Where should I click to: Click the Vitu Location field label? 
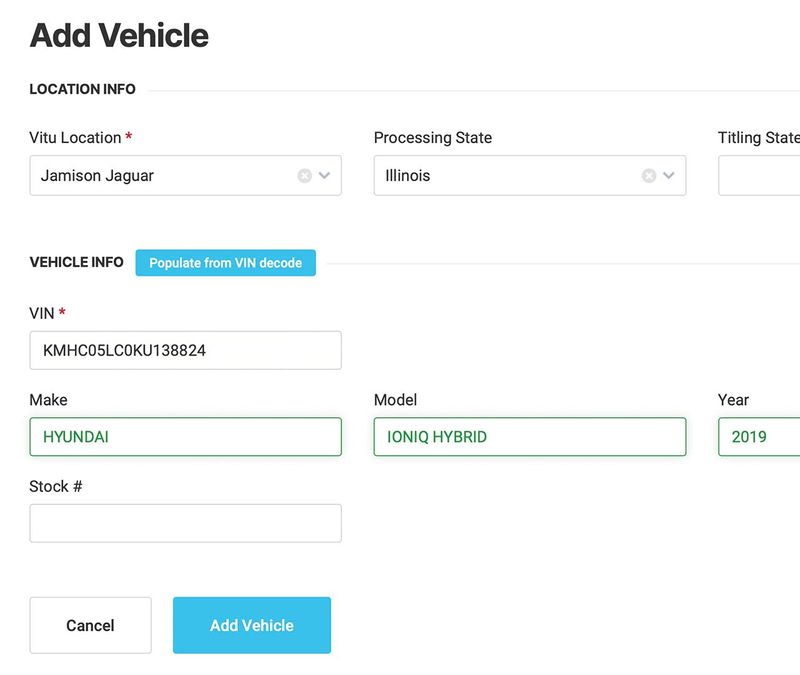tap(75, 138)
